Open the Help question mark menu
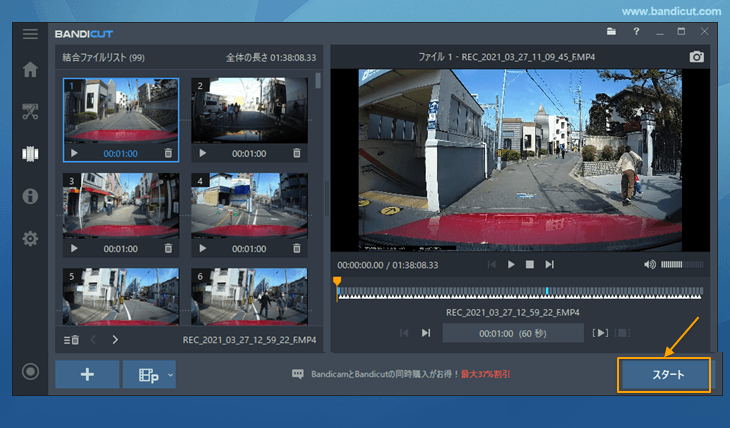The image size is (730, 428). 636,33
